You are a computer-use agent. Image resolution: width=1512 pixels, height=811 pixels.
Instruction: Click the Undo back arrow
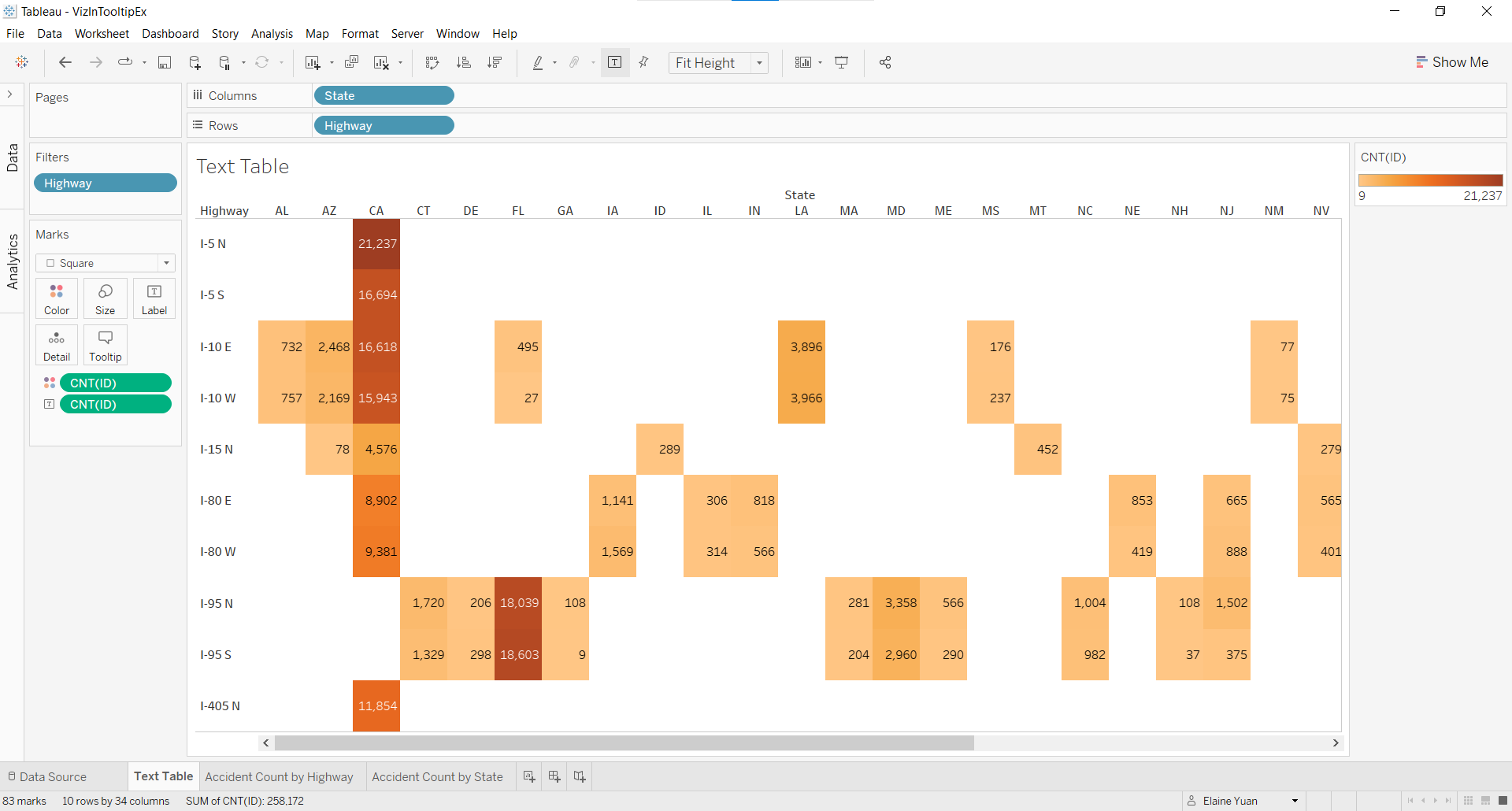point(65,62)
